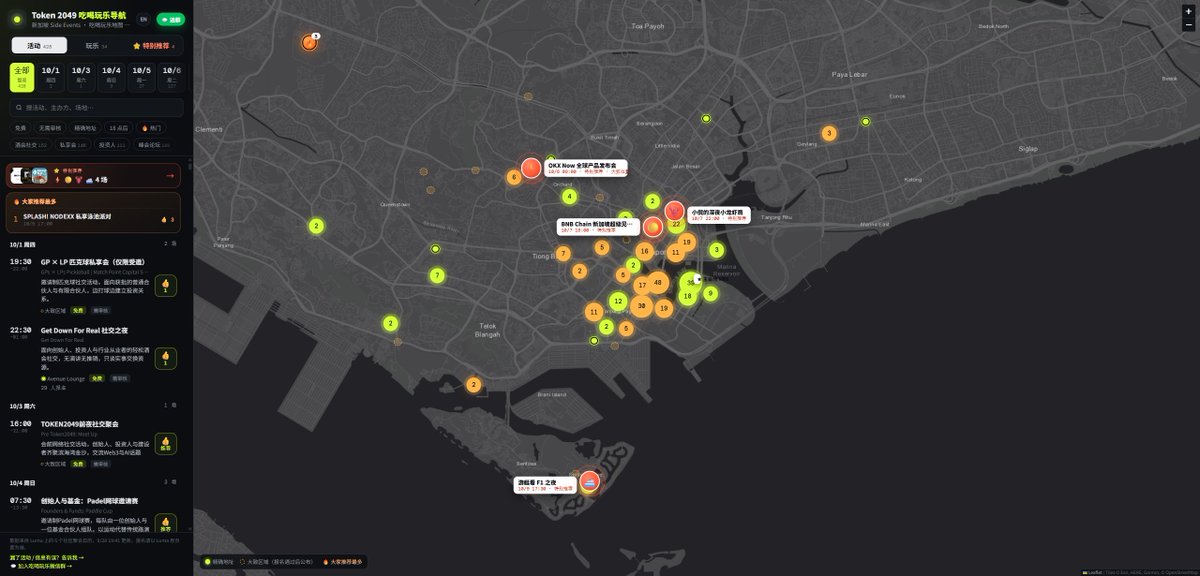Select the 10/5 date filter

142,77
